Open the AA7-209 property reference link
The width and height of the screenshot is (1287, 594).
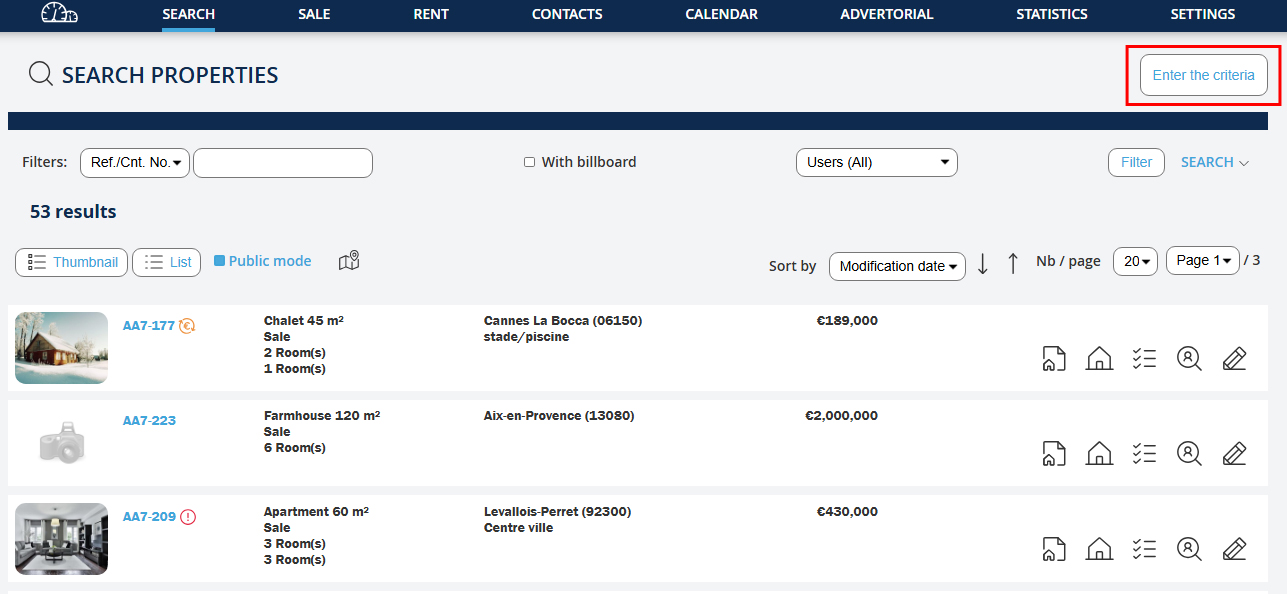pos(149,517)
